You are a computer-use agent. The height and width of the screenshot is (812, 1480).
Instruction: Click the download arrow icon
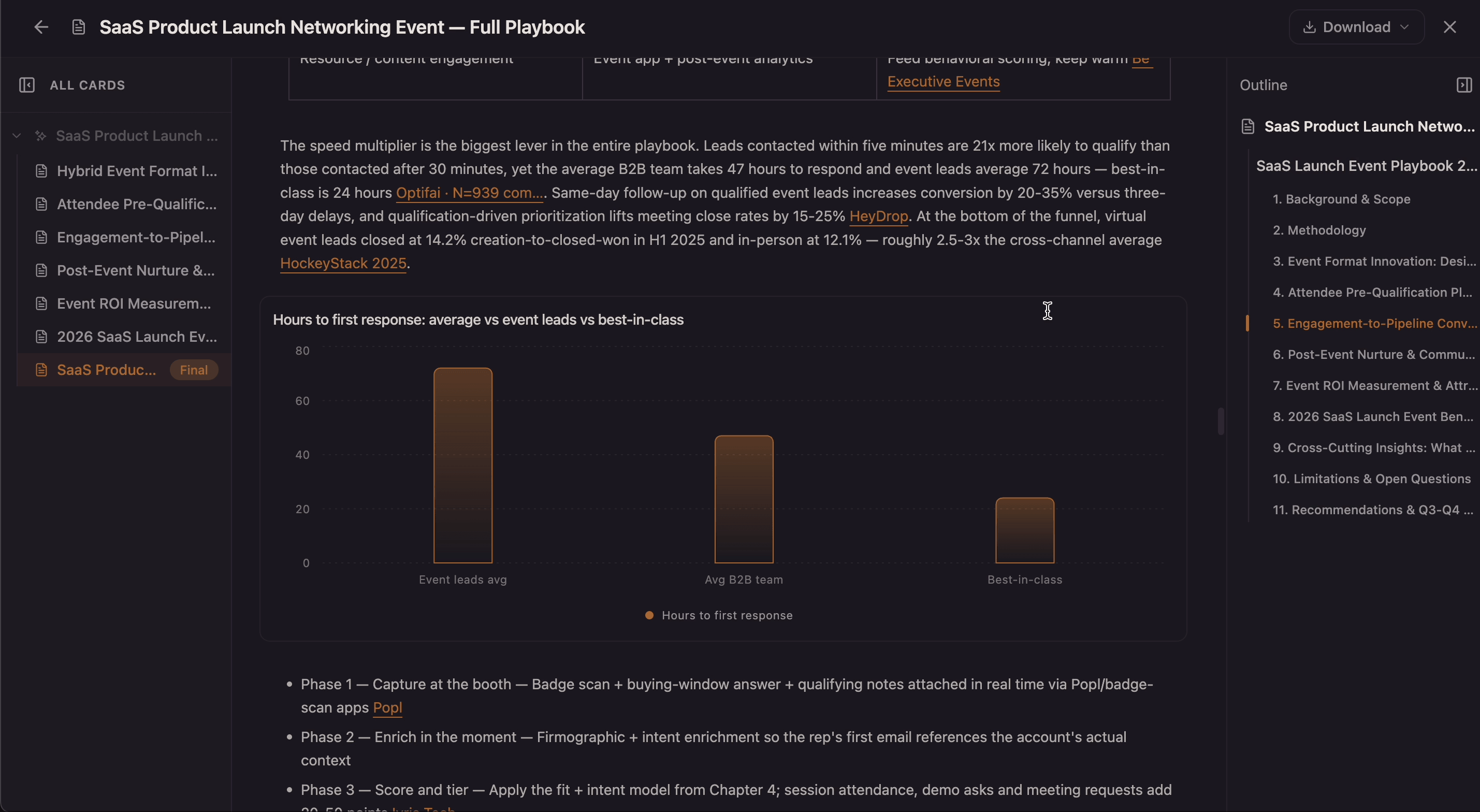click(1309, 27)
